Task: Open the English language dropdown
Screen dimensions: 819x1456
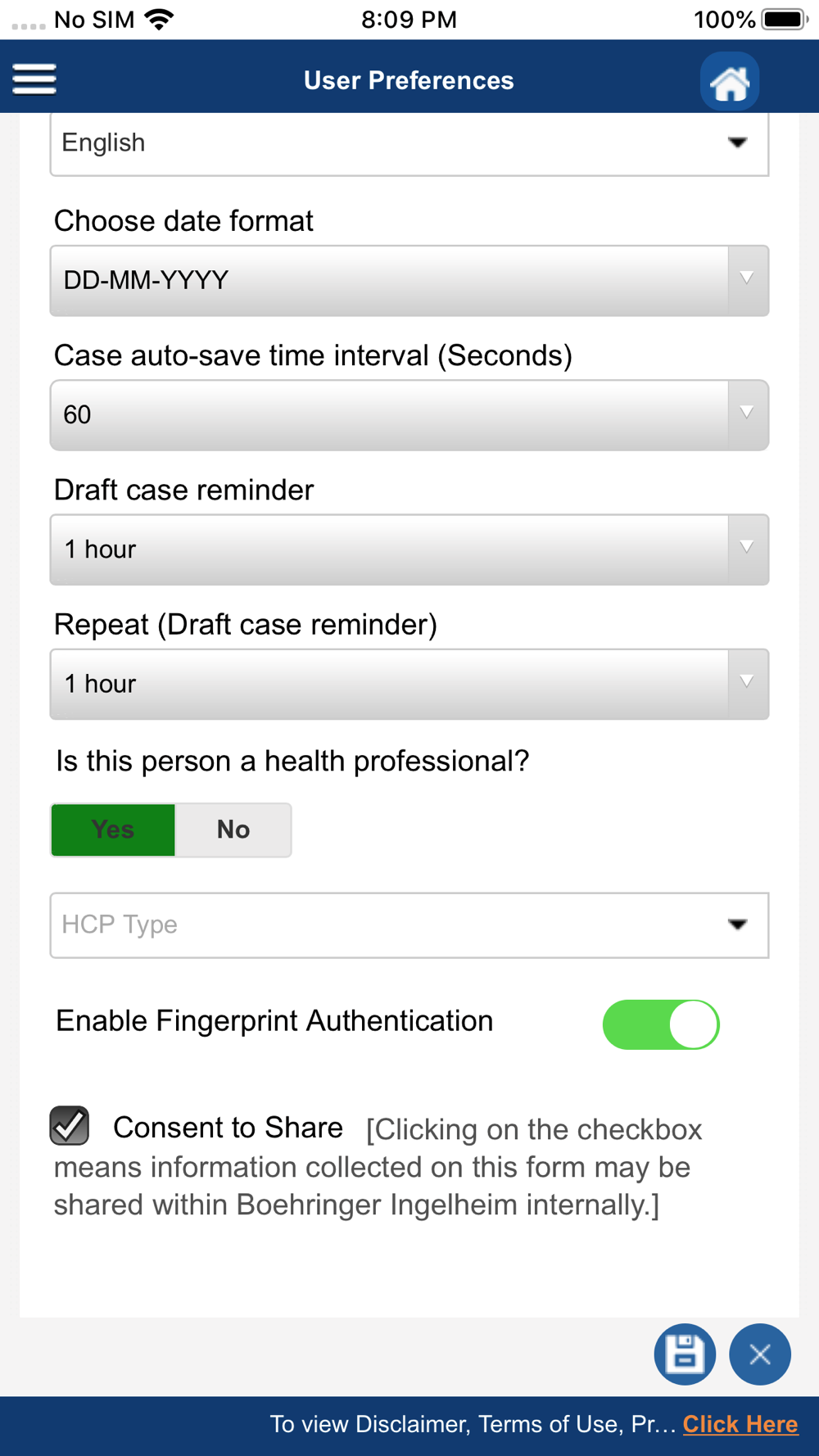Action: coord(409,143)
